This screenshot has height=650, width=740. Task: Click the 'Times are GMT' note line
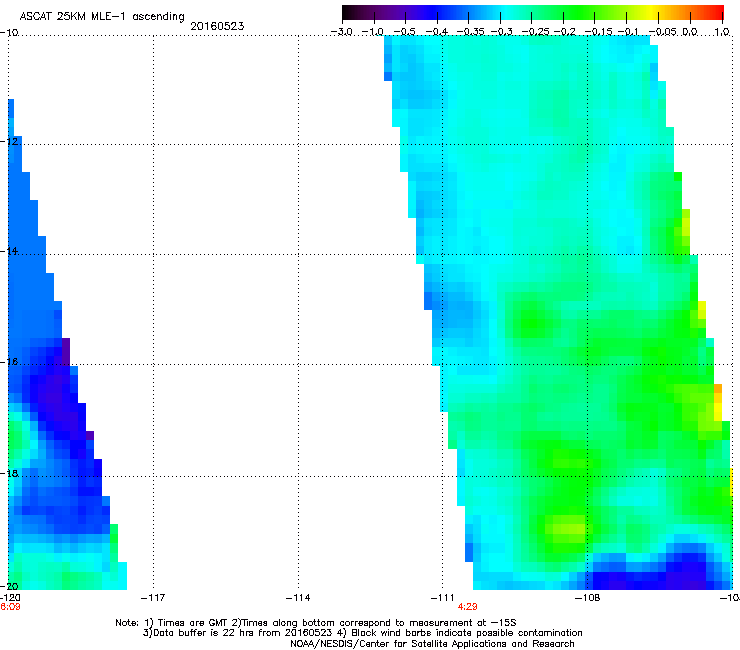(316, 623)
